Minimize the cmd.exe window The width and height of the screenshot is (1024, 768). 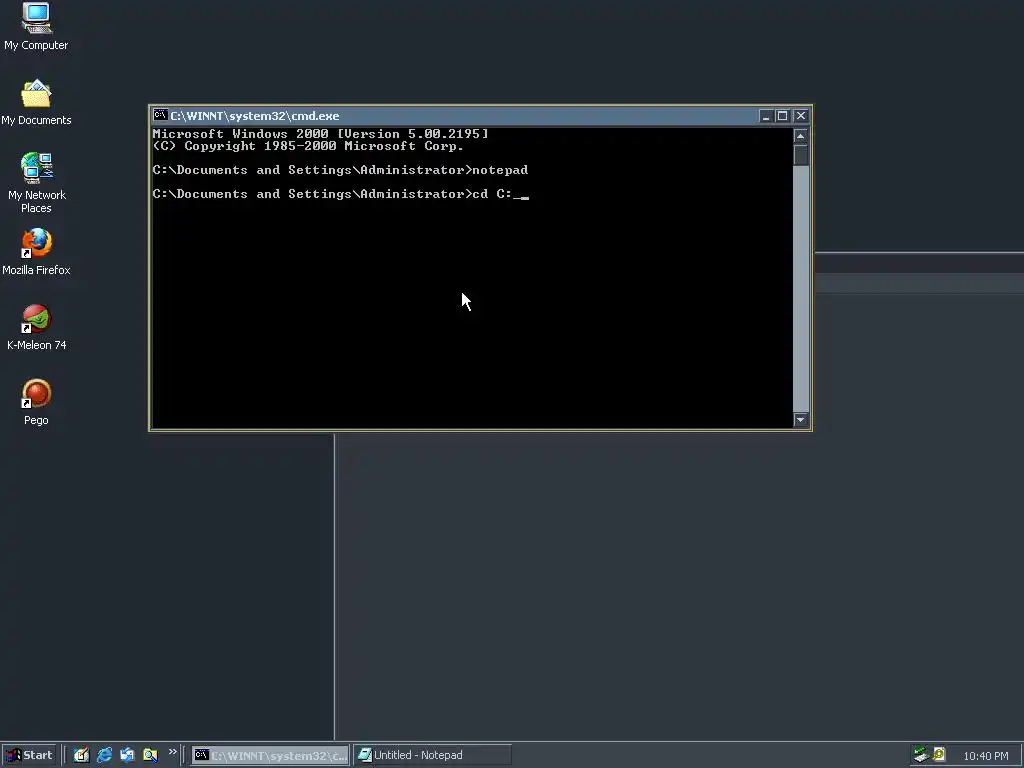click(766, 116)
